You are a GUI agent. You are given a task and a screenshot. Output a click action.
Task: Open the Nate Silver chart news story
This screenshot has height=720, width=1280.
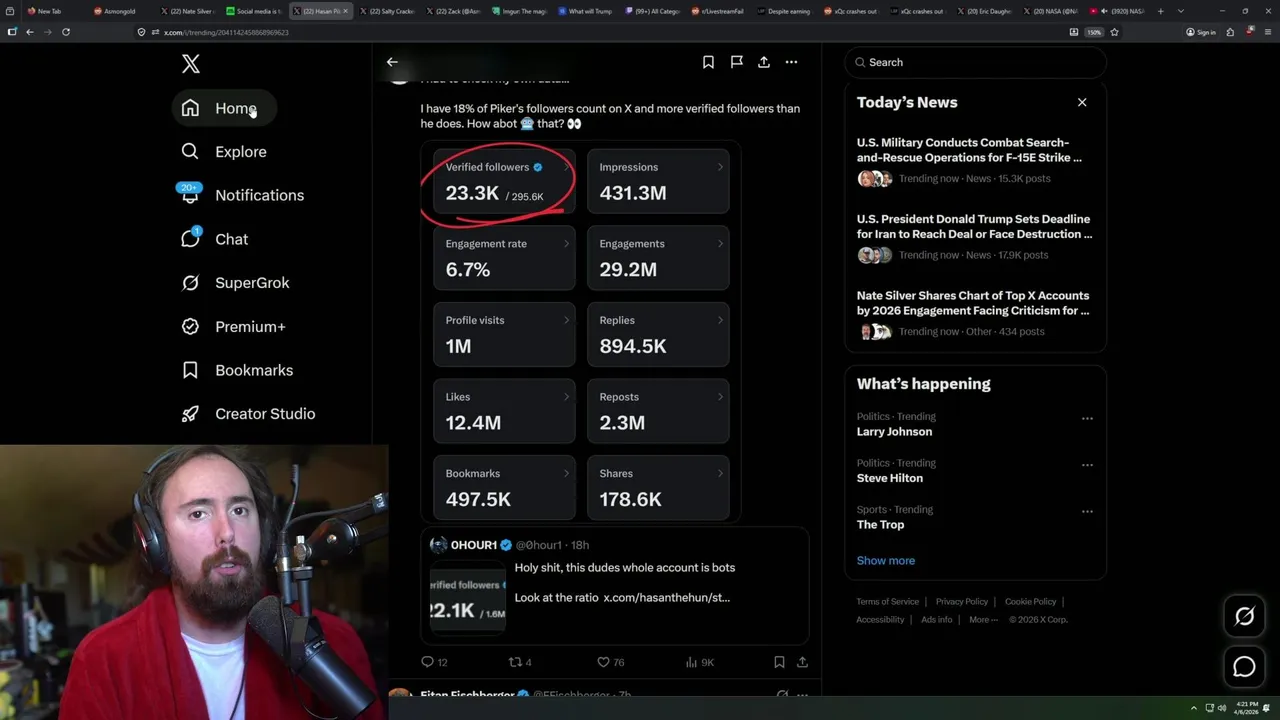tap(975, 313)
